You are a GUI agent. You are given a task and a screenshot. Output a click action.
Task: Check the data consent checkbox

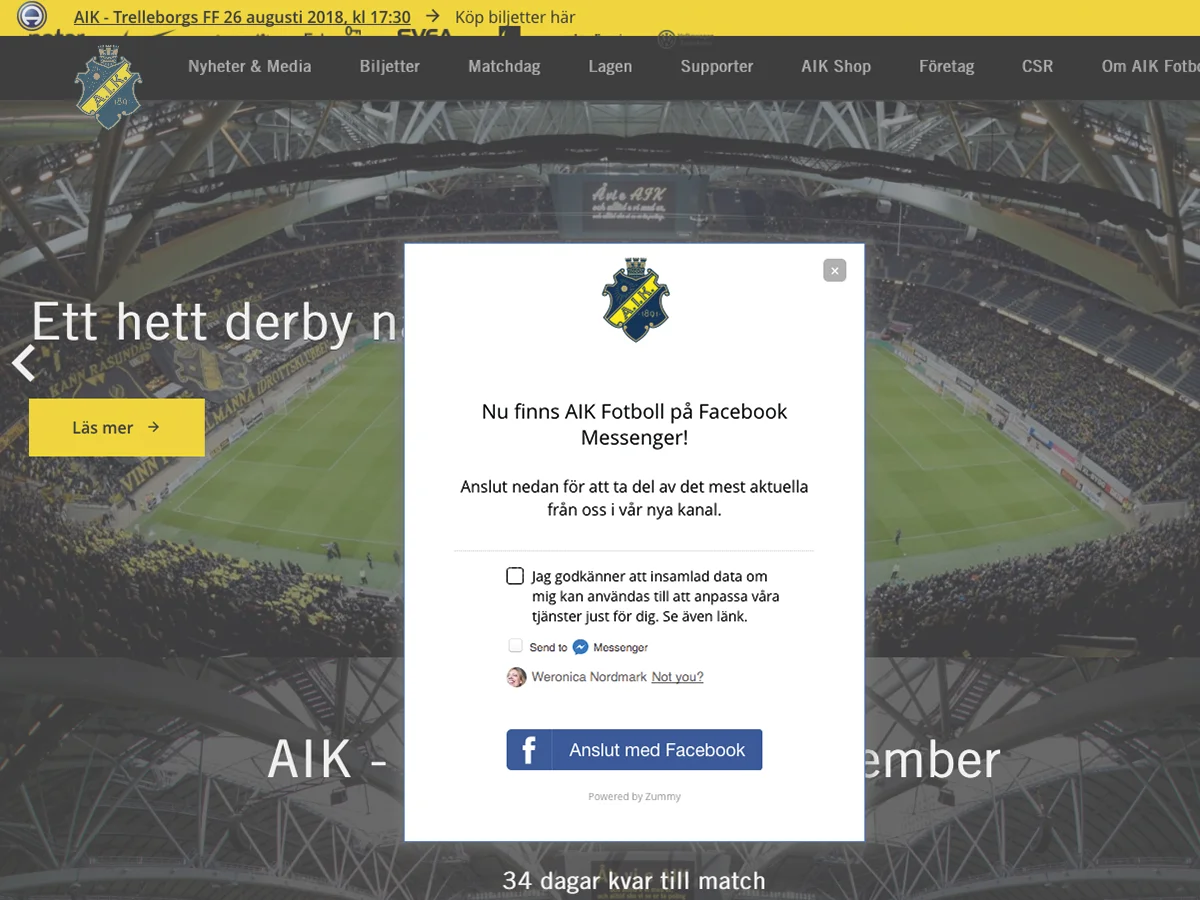[515, 576]
